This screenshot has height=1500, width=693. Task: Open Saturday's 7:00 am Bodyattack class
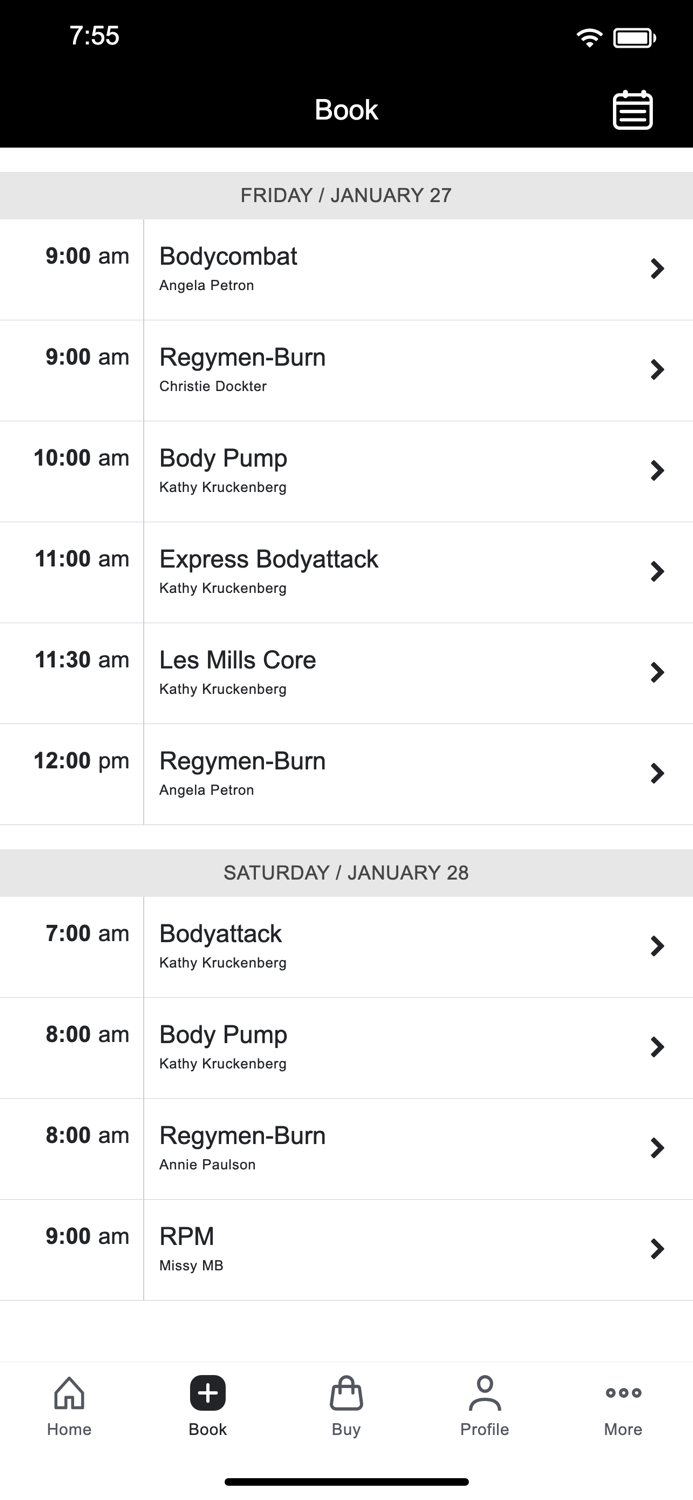346,946
